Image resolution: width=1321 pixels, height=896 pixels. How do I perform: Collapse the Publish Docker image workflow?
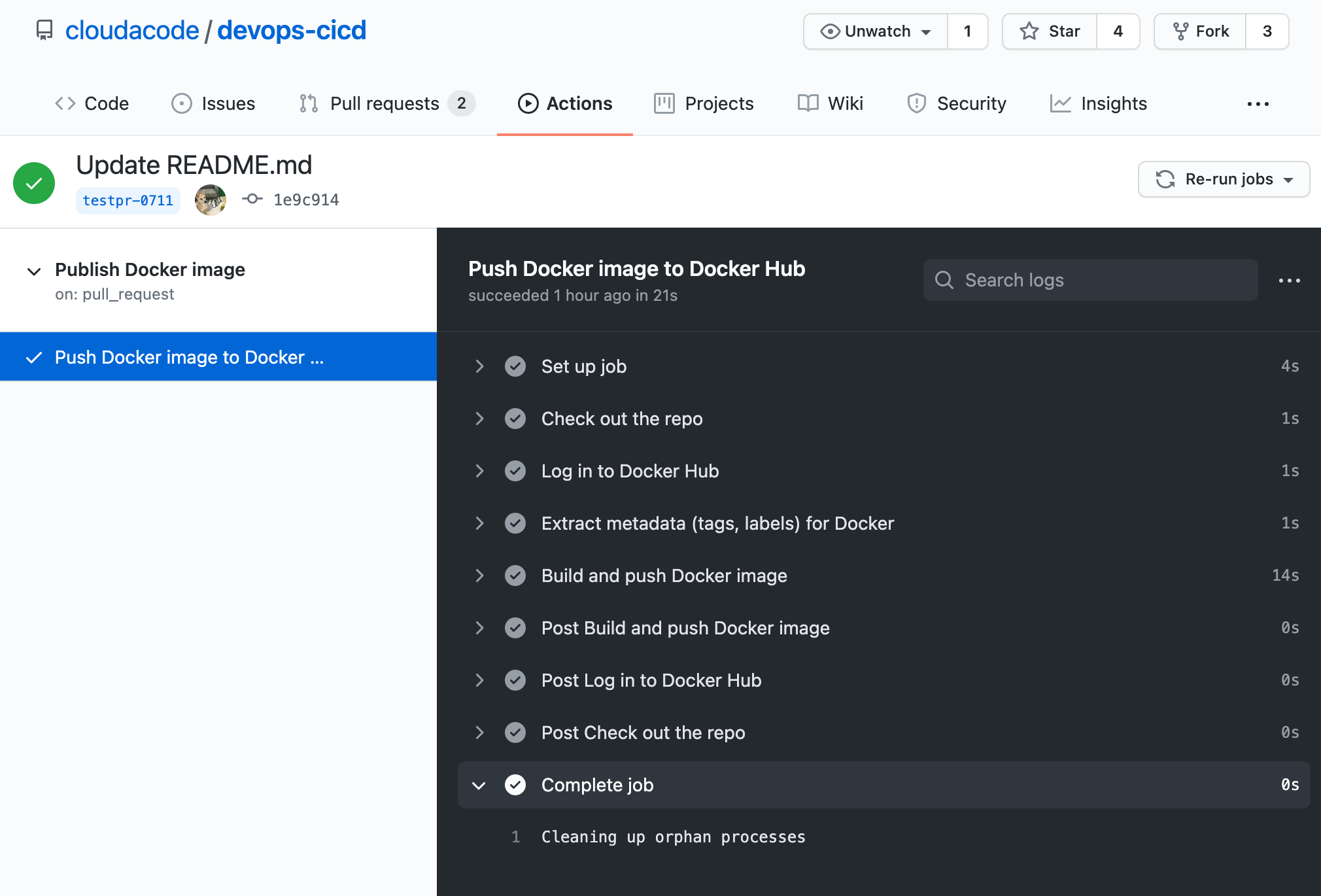tap(34, 271)
